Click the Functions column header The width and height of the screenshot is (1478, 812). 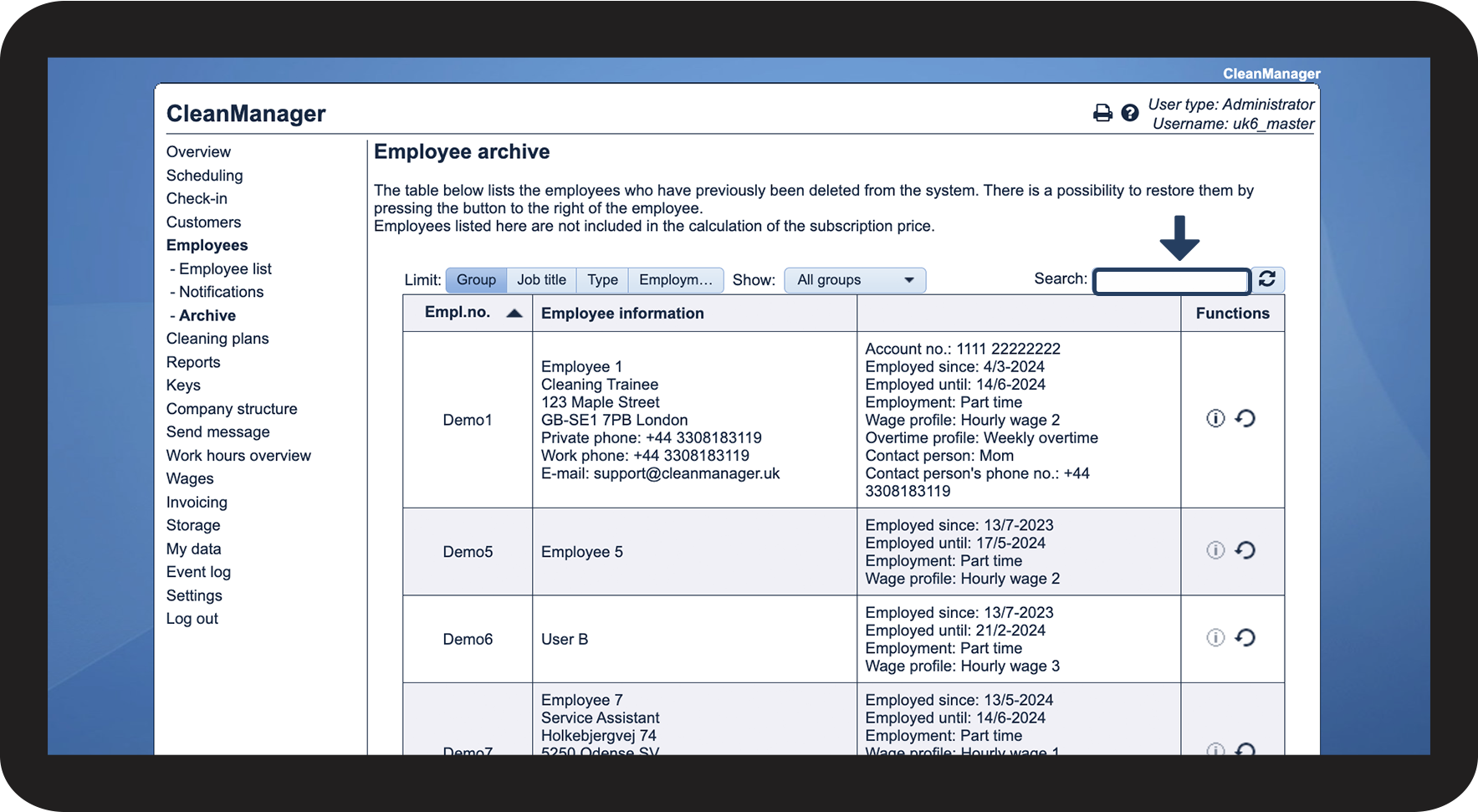coord(1232,314)
